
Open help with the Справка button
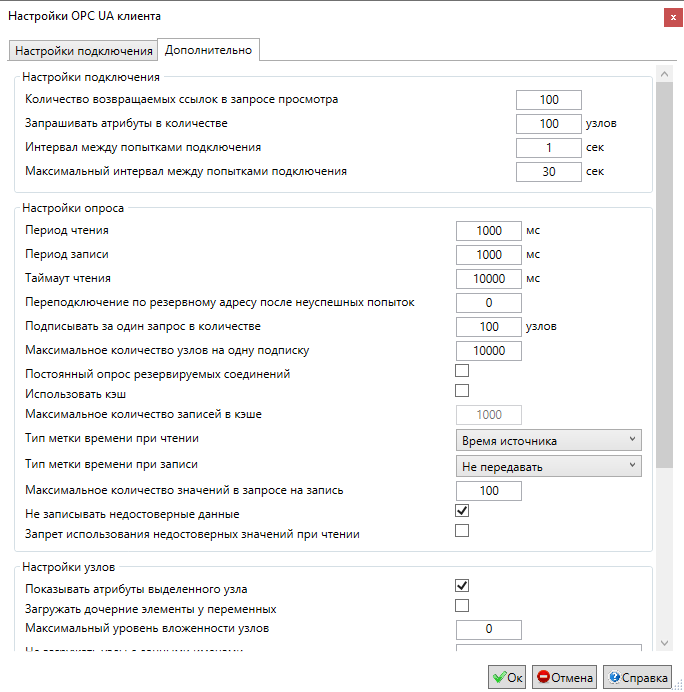pos(637,677)
